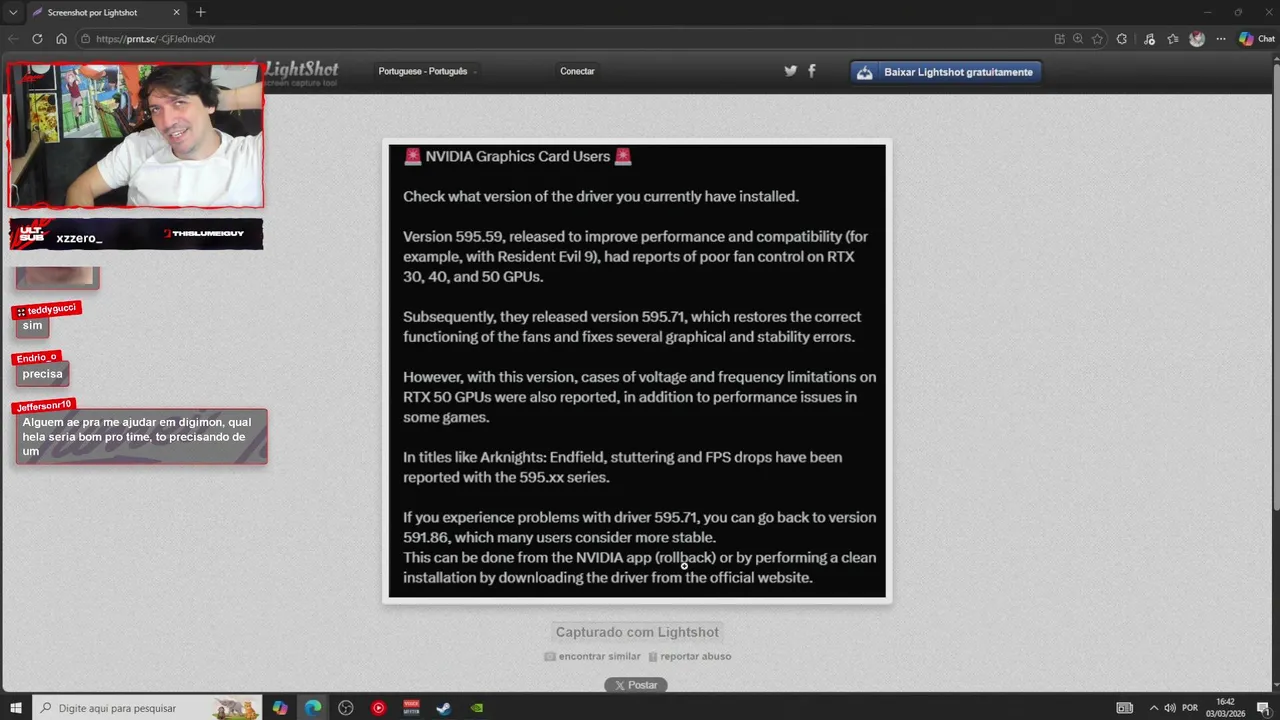Go to the browser home page
Image resolution: width=1280 pixels, height=720 pixels.
click(x=61, y=39)
